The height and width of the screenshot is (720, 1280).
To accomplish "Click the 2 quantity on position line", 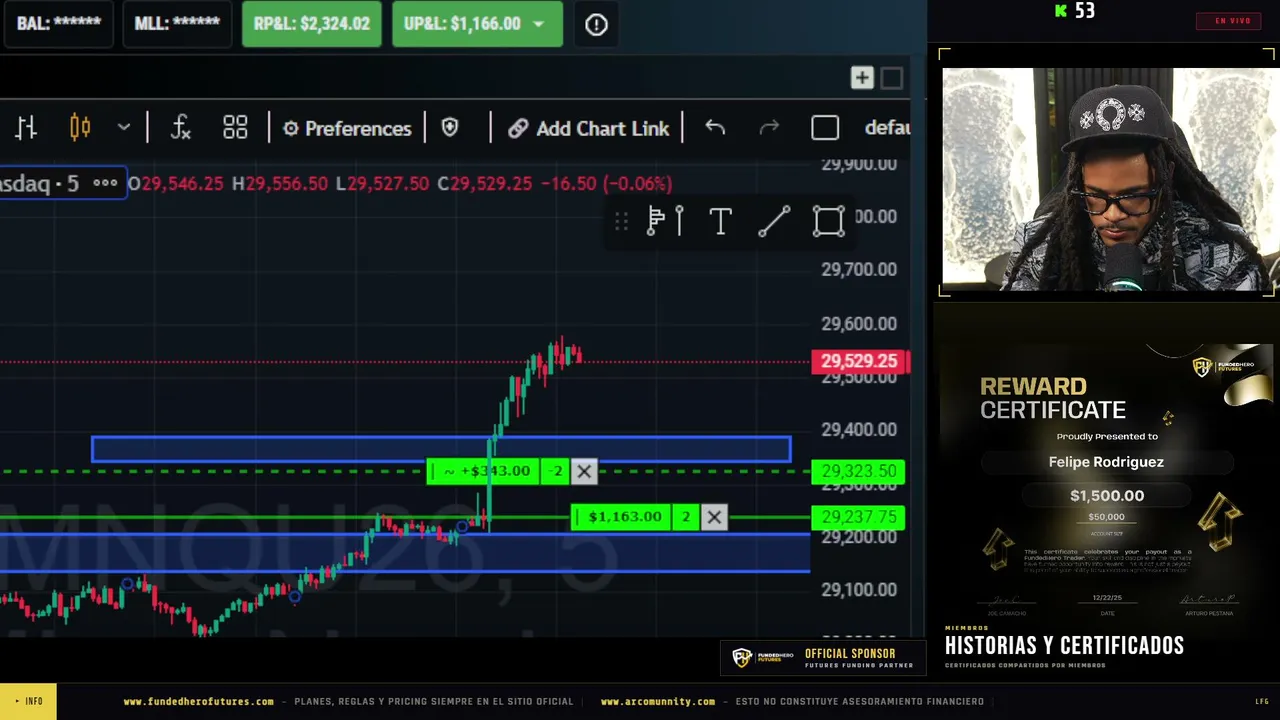I will [686, 517].
